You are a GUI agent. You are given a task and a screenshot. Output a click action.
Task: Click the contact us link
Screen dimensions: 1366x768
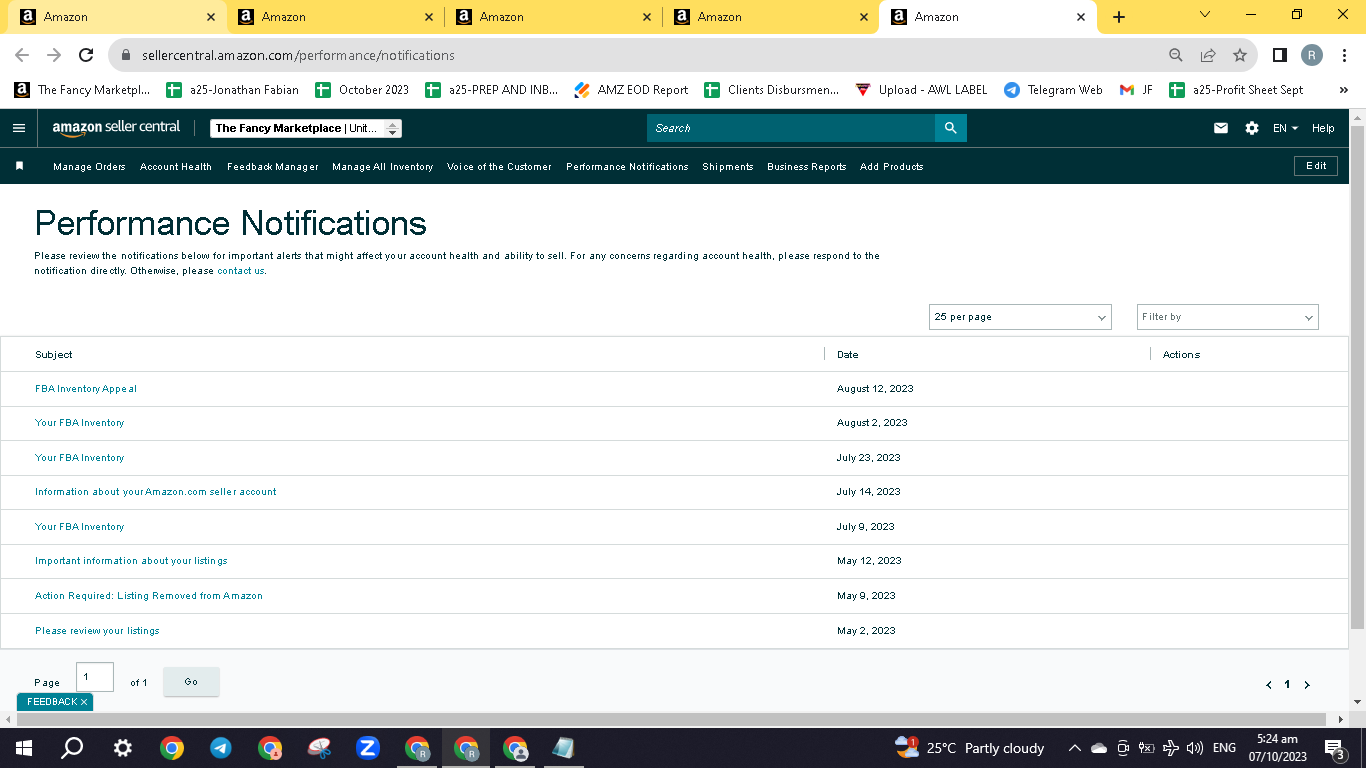241,271
